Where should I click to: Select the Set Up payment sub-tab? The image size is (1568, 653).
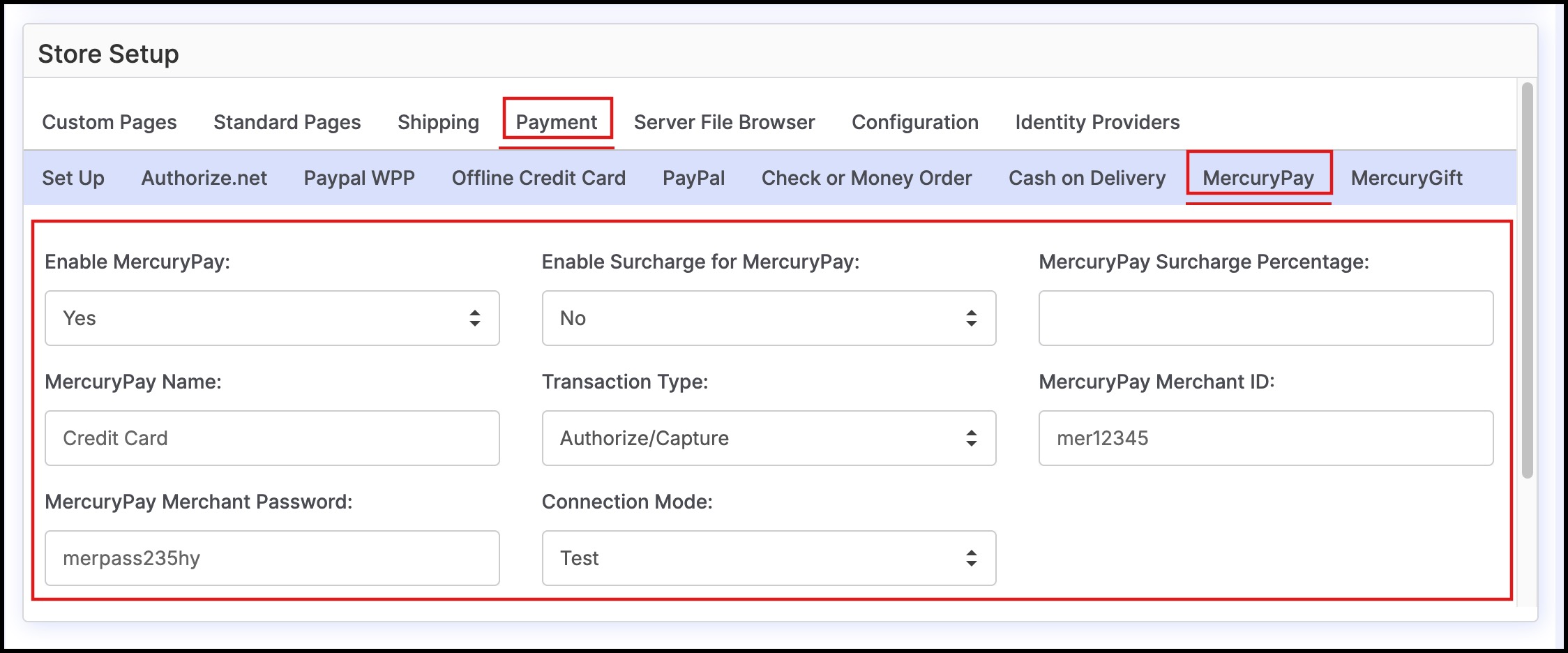[x=73, y=178]
